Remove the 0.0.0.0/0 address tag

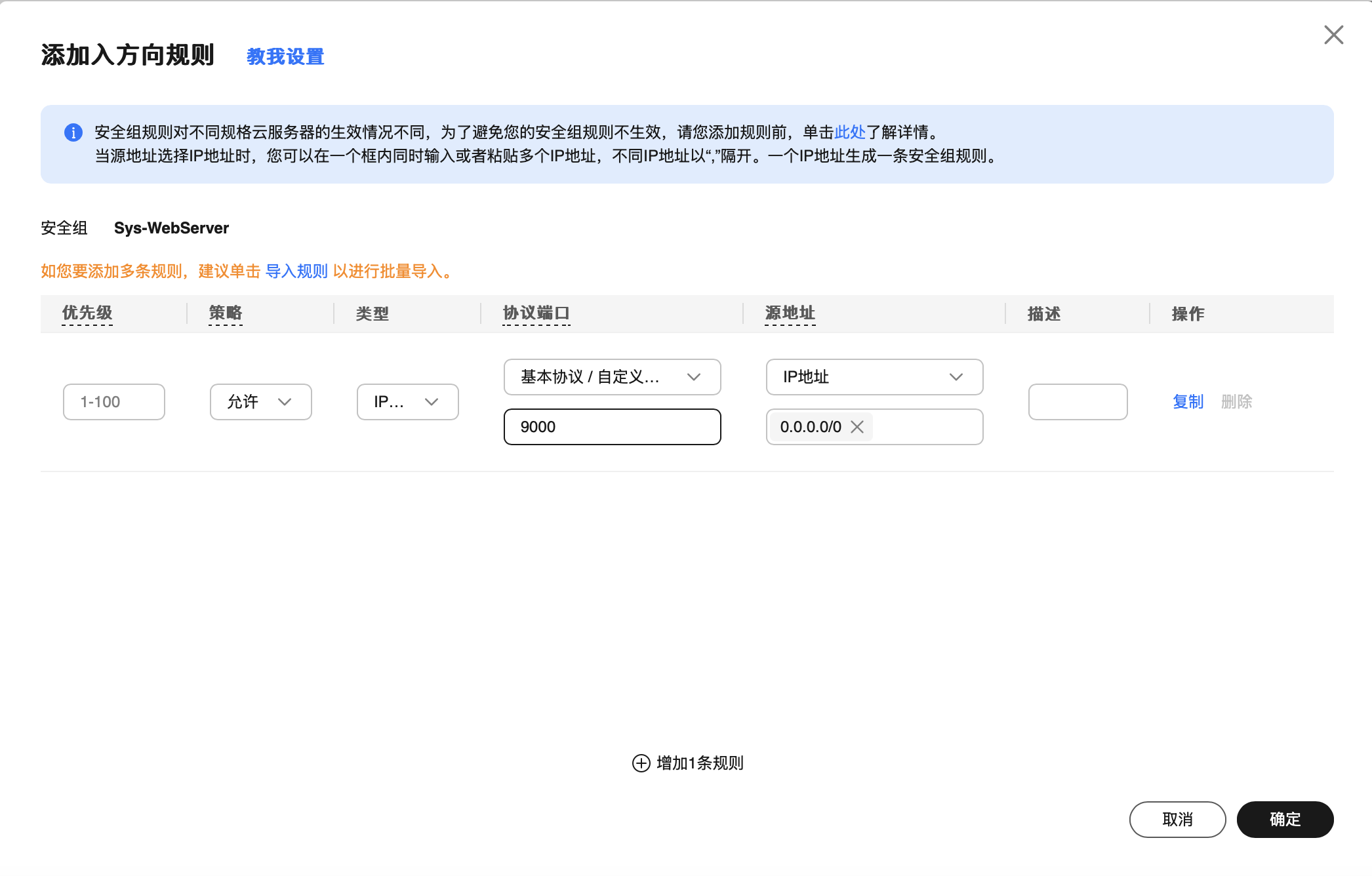point(857,427)
